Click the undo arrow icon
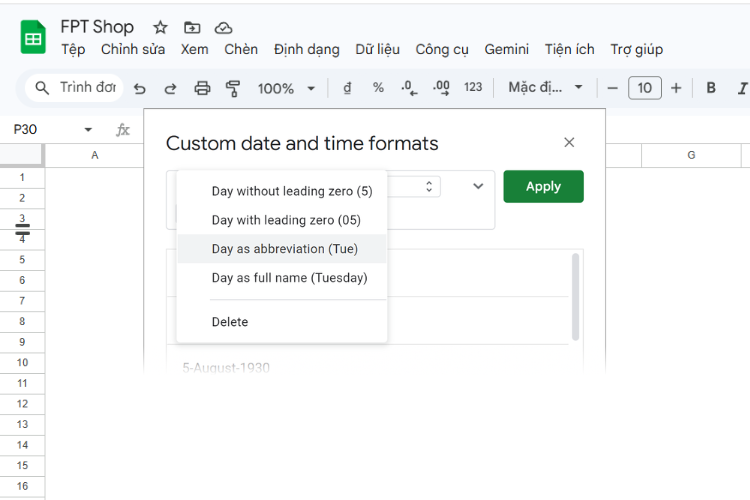Image resolution: width=750 pixels, height=500 pixels. (140, 89)
